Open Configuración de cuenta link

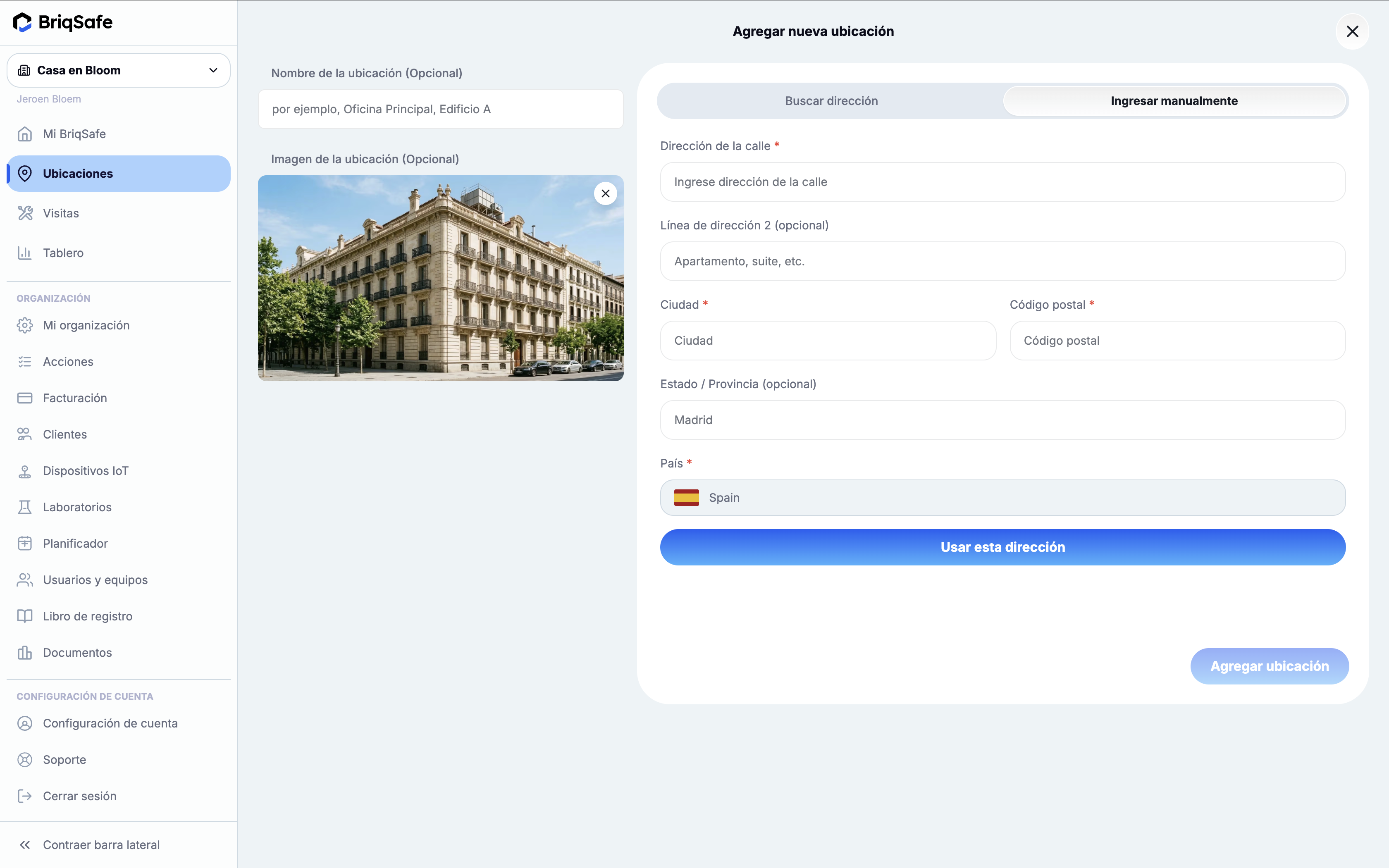coord(118,723)
